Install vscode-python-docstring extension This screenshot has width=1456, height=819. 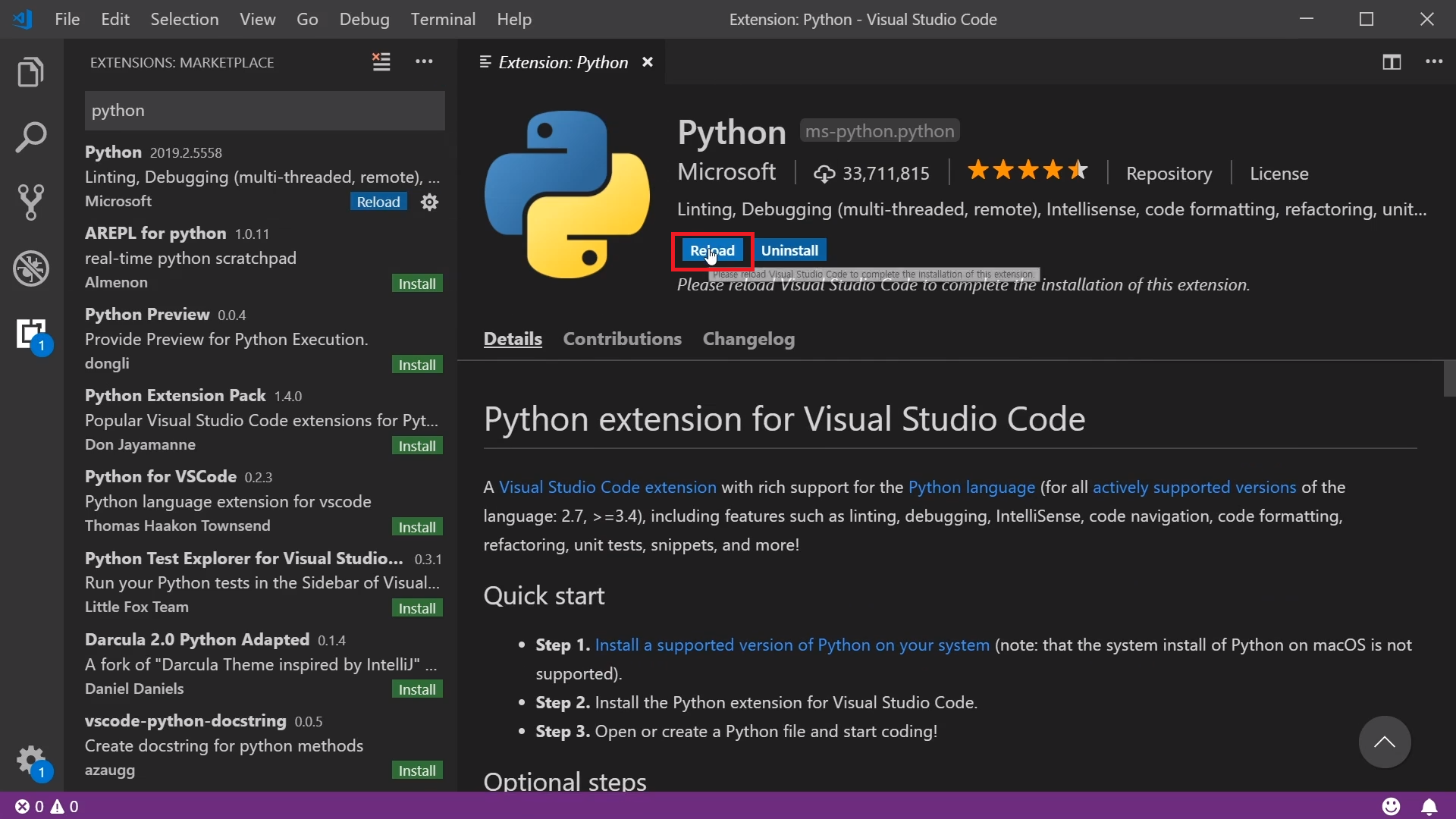tap(417, 770)
